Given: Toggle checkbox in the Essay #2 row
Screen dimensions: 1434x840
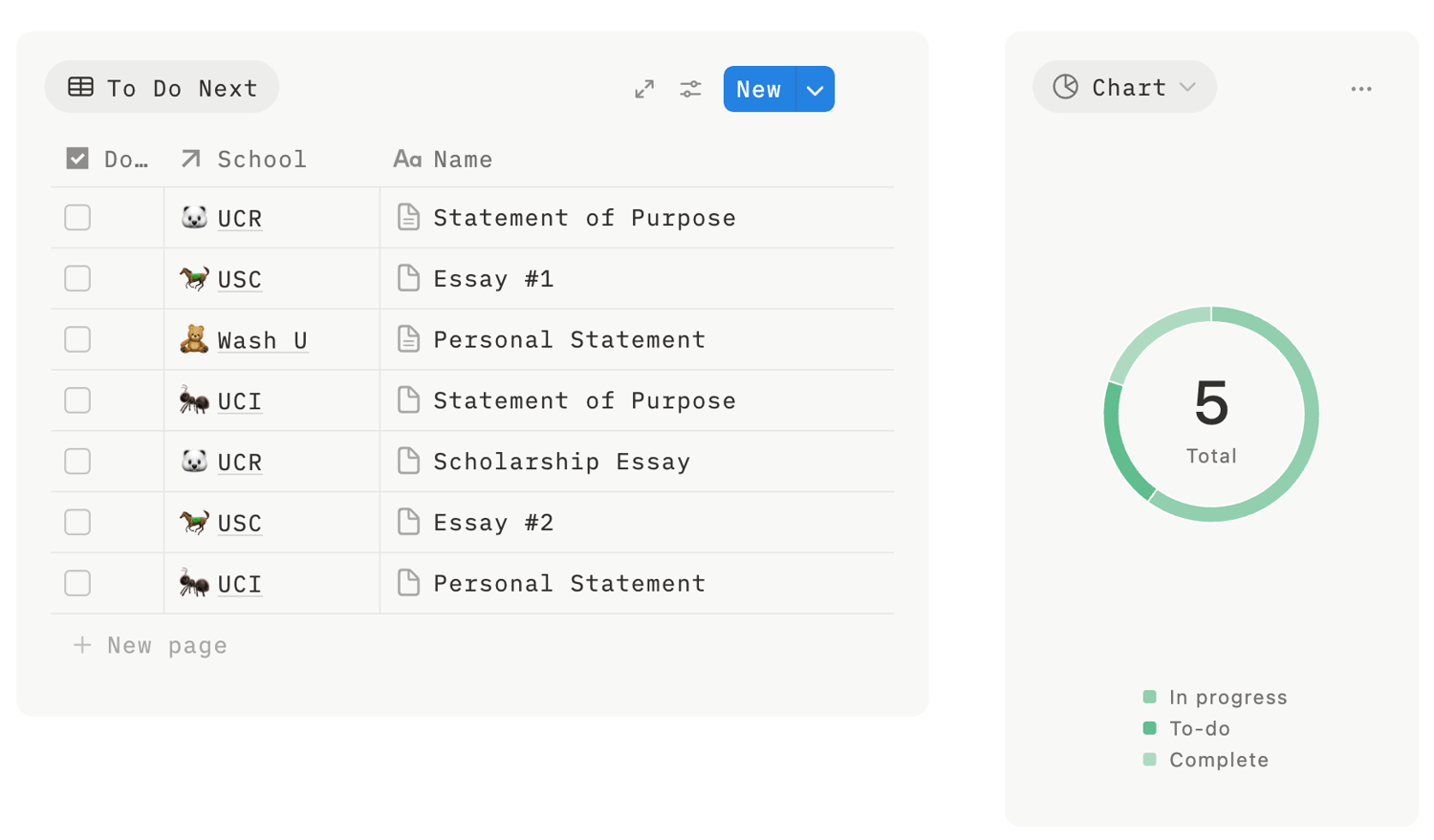Looking at the screenshot, I should click(x=77, y=522).
